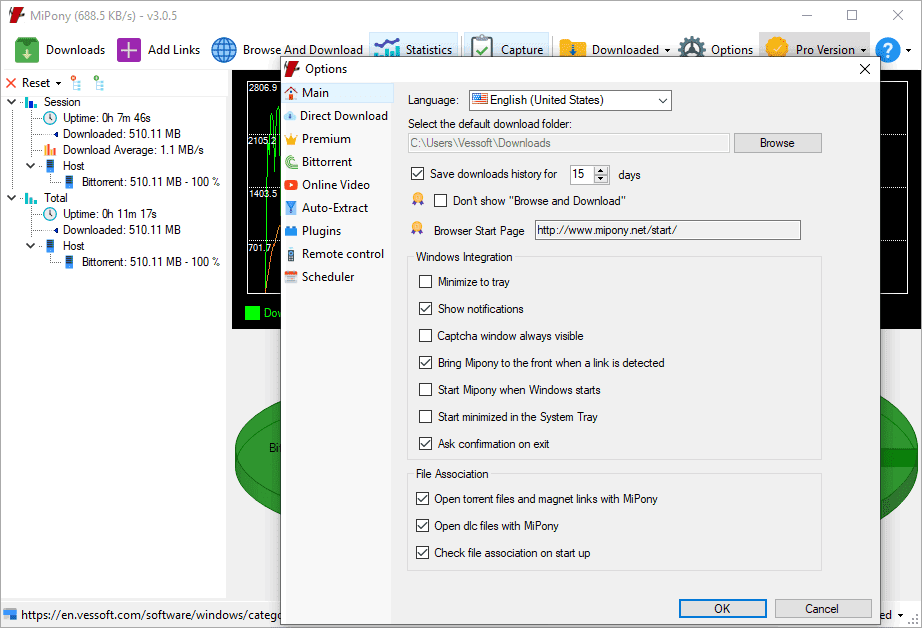Increase history days with up arrow
The height and width of the screenshot is (628, 922).
click(x=601, y=171)
